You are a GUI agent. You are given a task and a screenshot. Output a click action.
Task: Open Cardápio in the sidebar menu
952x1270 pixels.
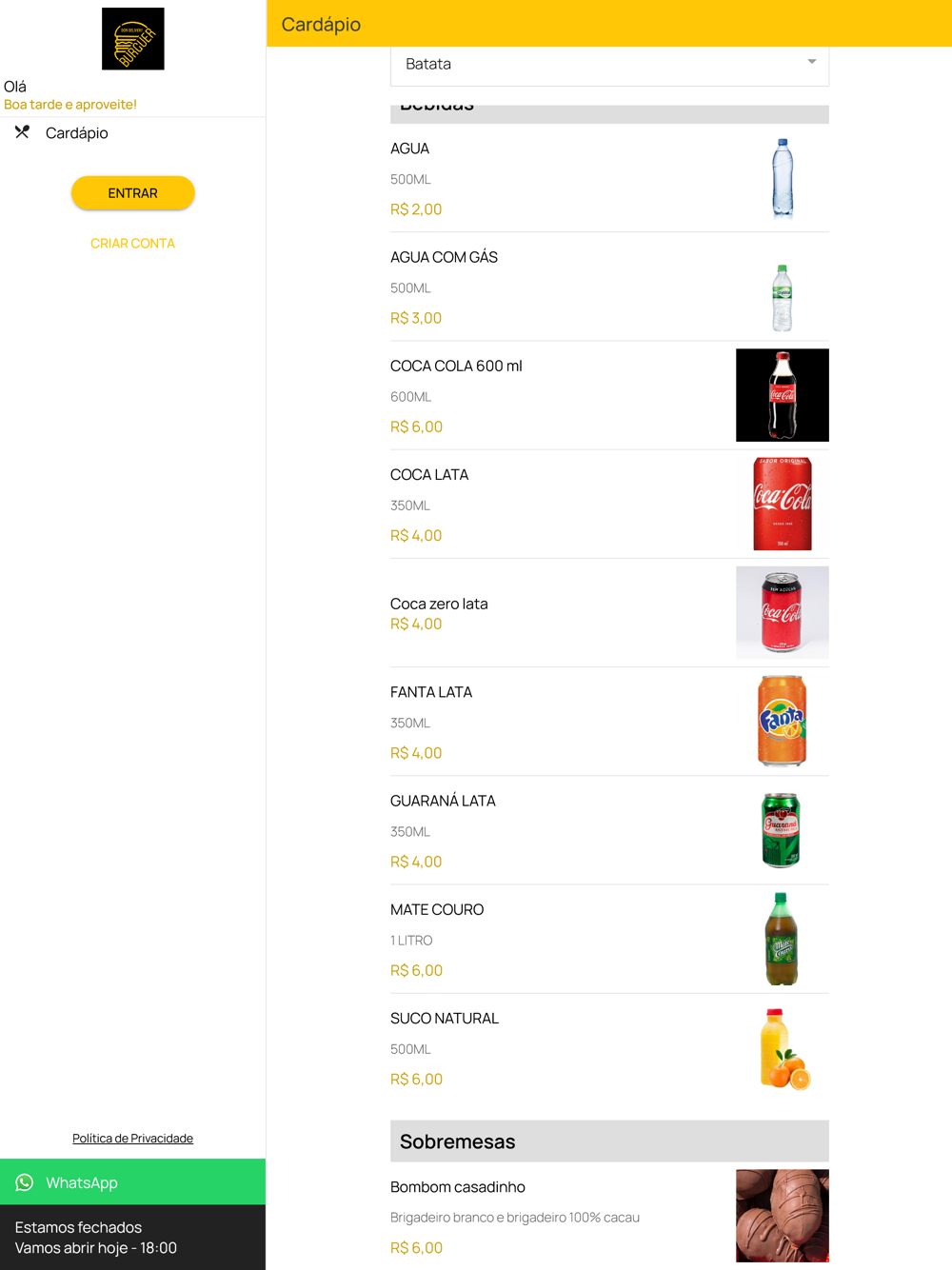click(77, 133)
